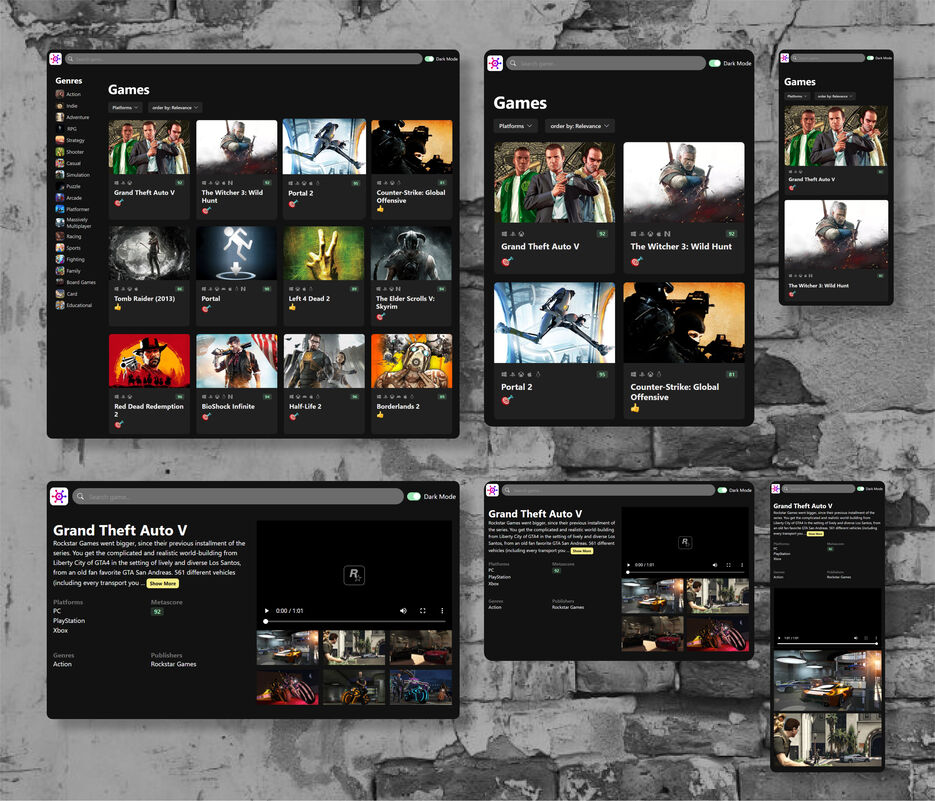The image size is (935, 801).
Task: Click Show More in the medium GTA V detail window
Action: point(582,551)
